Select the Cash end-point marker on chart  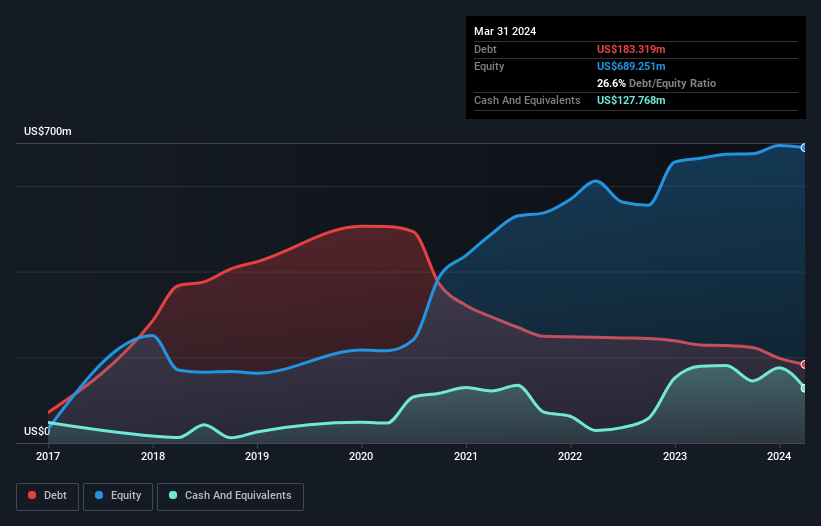pyautogui.click(x=804, y=388)
